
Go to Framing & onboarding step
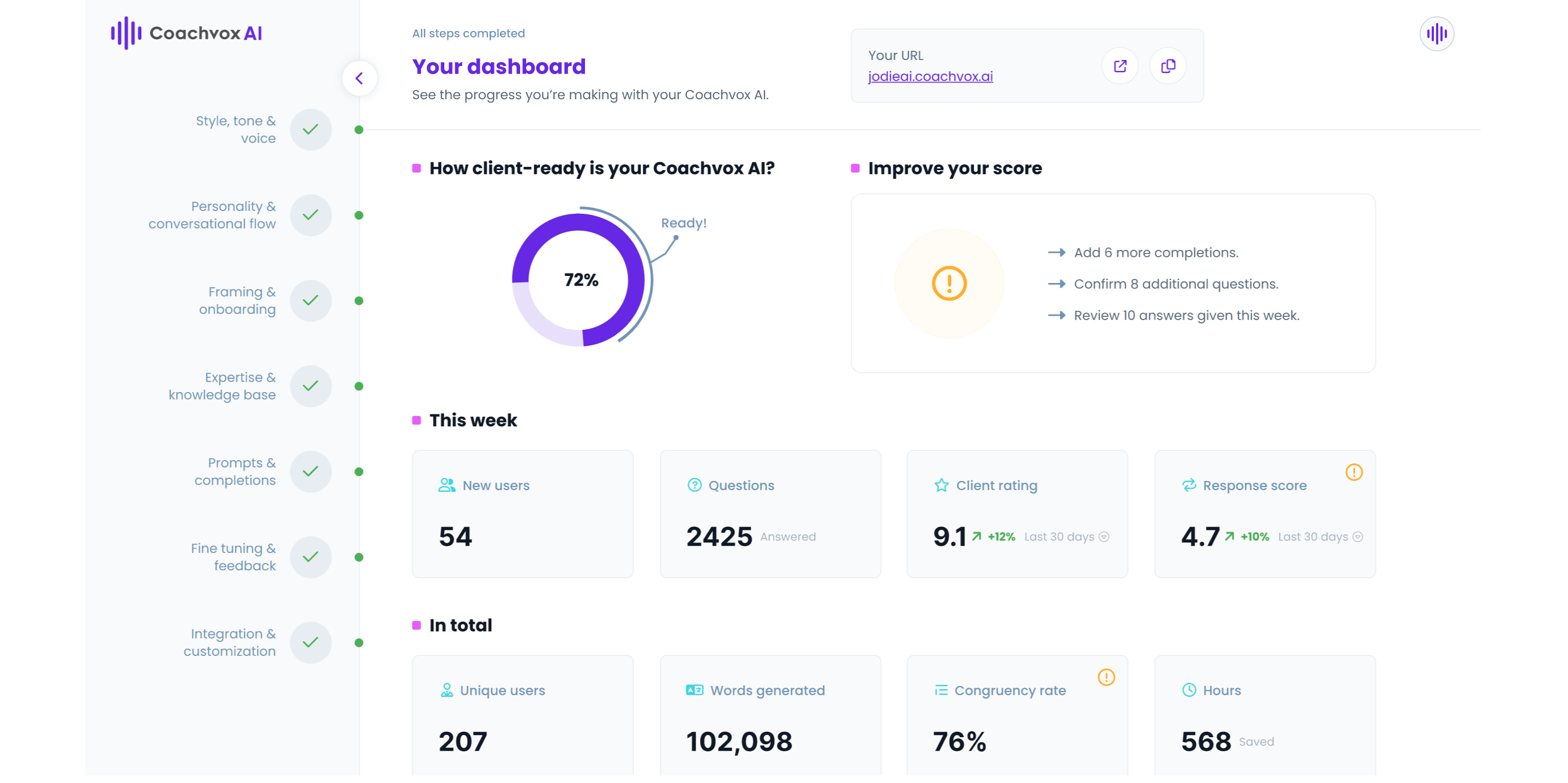[237, 300]
